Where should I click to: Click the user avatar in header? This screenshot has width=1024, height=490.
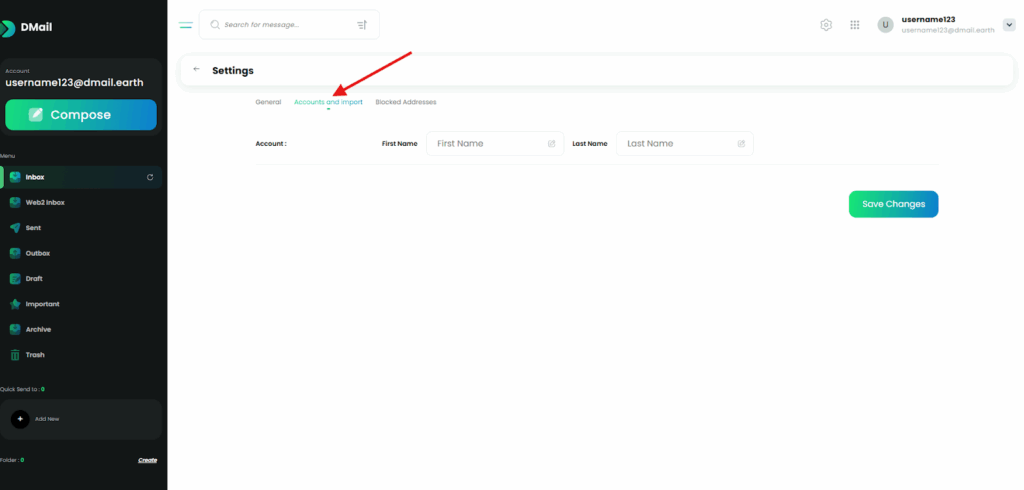pyautogui.click(x=885, y=25)
